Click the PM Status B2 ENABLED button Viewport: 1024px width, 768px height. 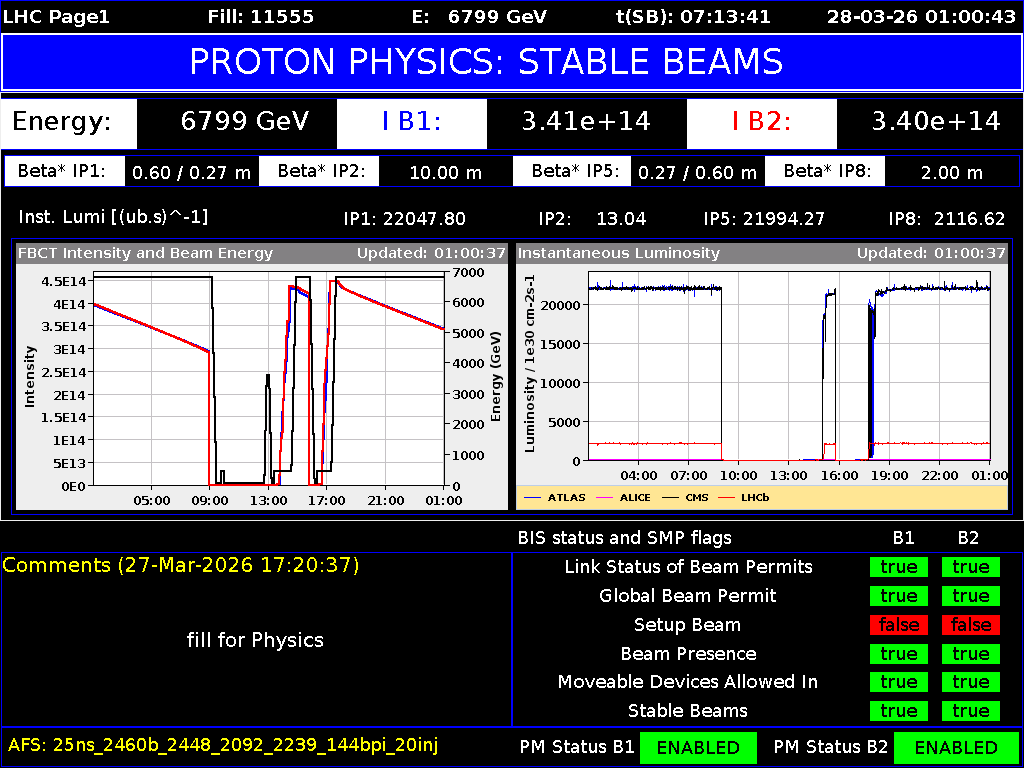pyautogui.click(x=957, y=747)
